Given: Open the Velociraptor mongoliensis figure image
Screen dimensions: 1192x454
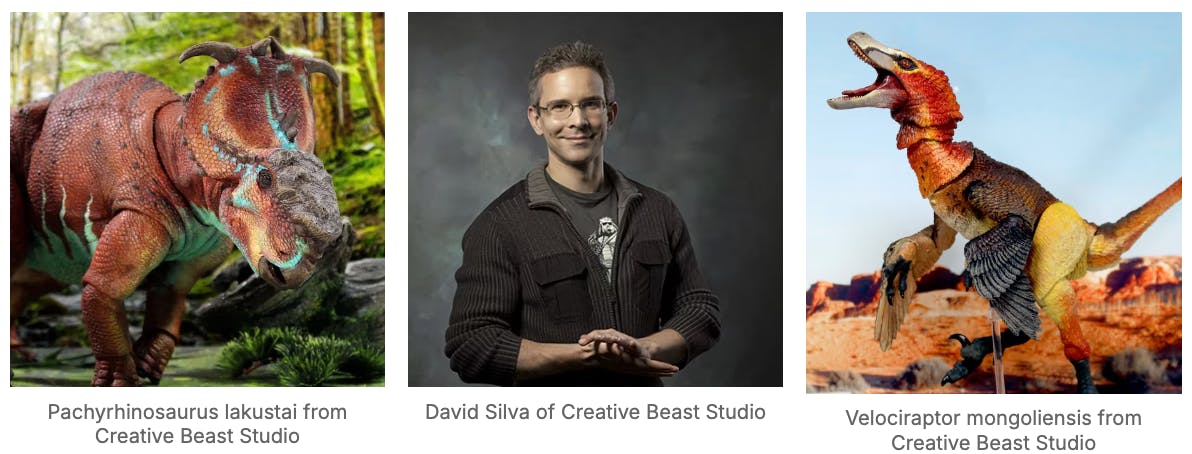Looking at the screenshot, I should click(994, 202).
